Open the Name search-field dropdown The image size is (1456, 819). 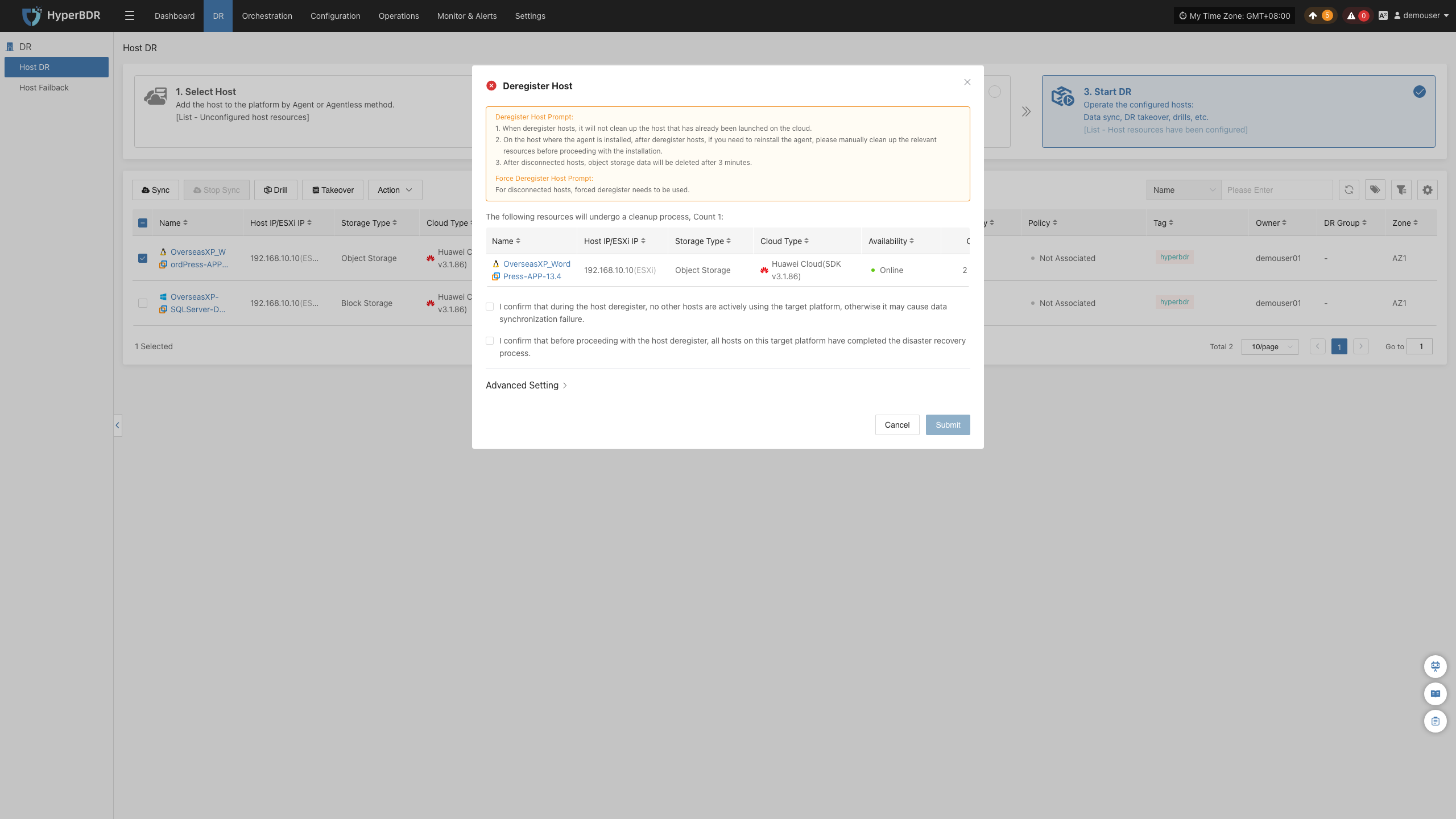[1184, 190]
